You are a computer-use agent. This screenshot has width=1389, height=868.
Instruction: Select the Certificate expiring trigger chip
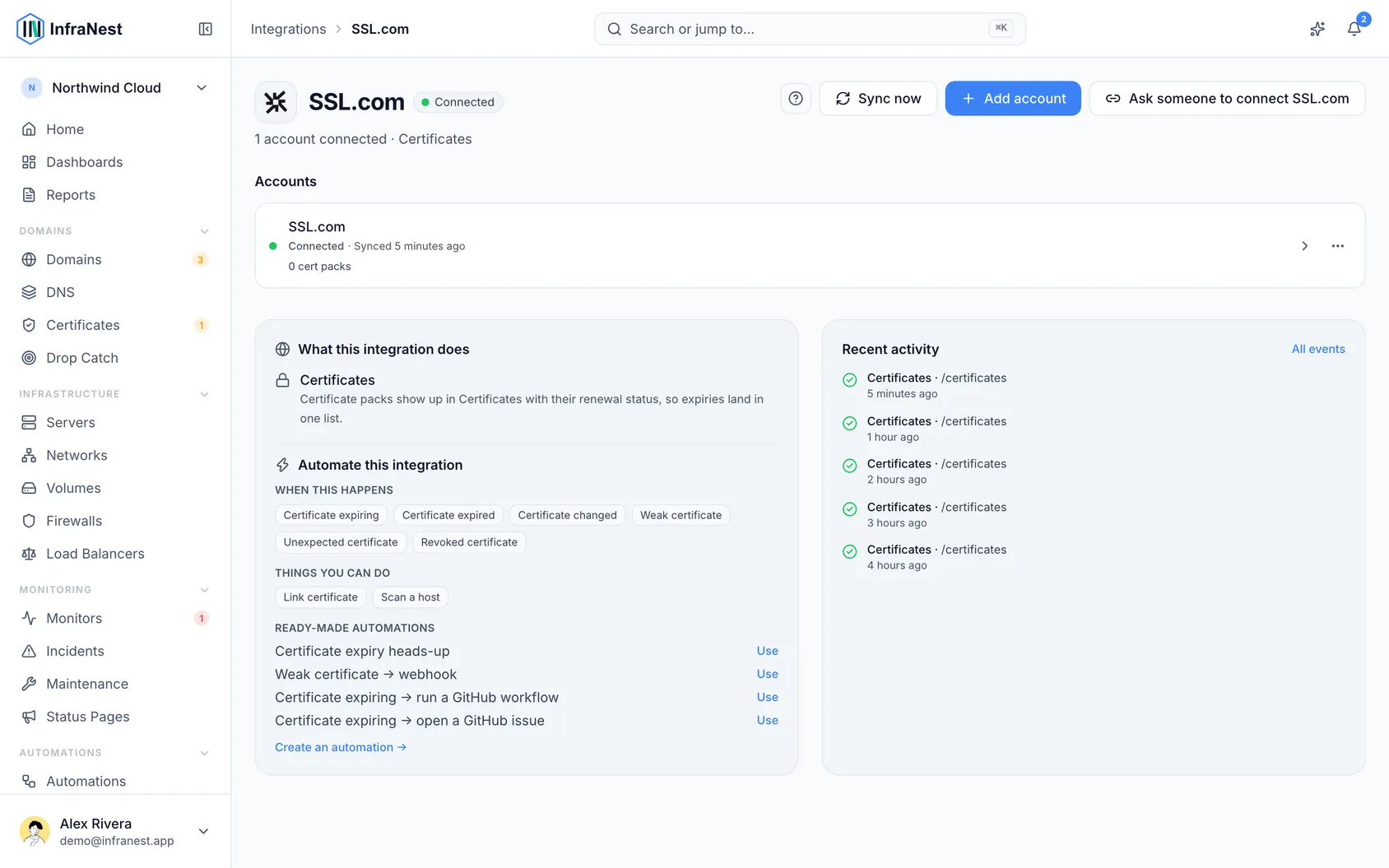[x=331, y=515]
